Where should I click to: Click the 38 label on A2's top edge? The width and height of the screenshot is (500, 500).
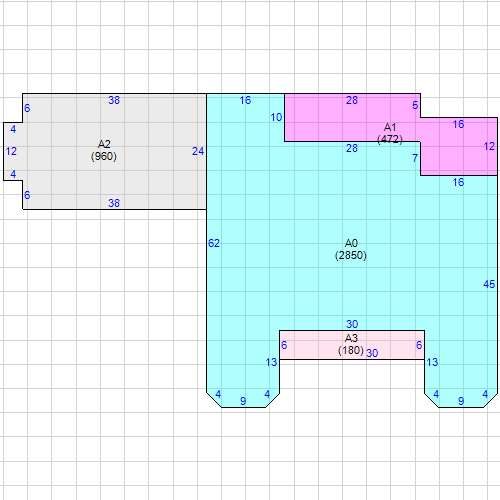point(114,100)
